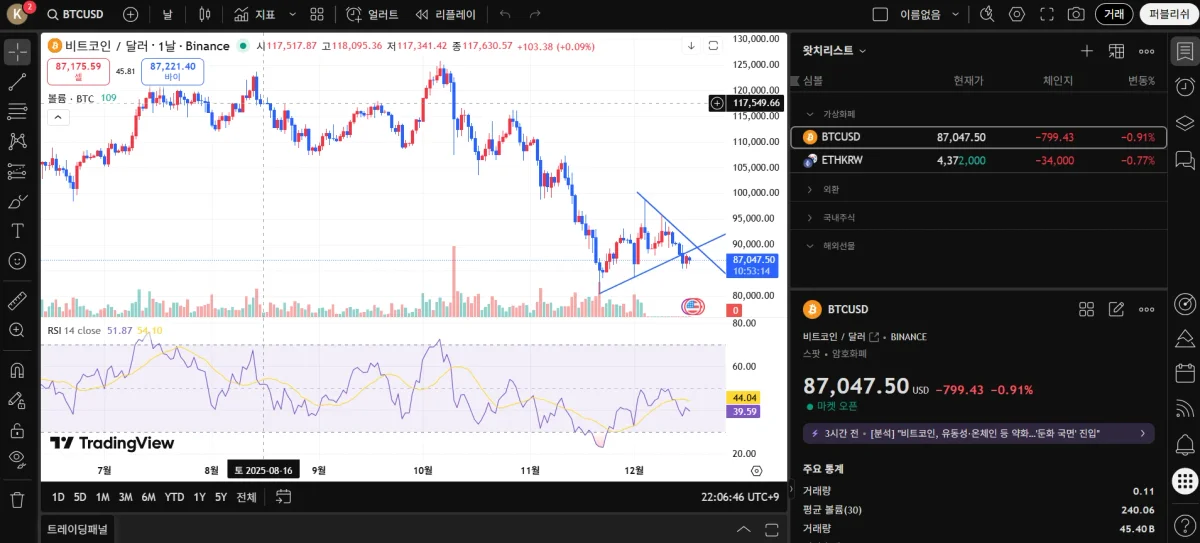Click the 퍼블리쉬 publish button
The image size is (1200, 543).
pos(1169,14)
